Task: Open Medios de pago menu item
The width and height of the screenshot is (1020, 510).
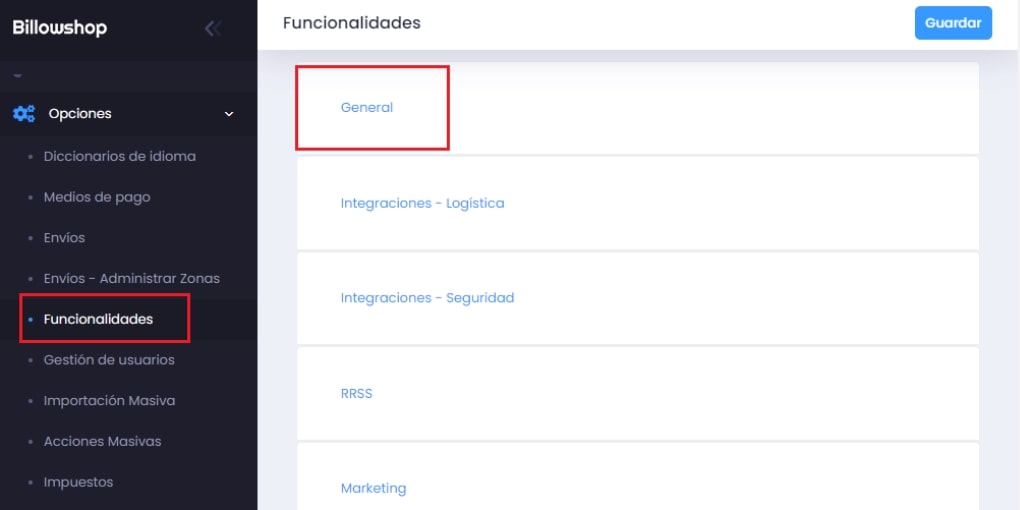Action: pyautogui.click(x=97, y=197)
